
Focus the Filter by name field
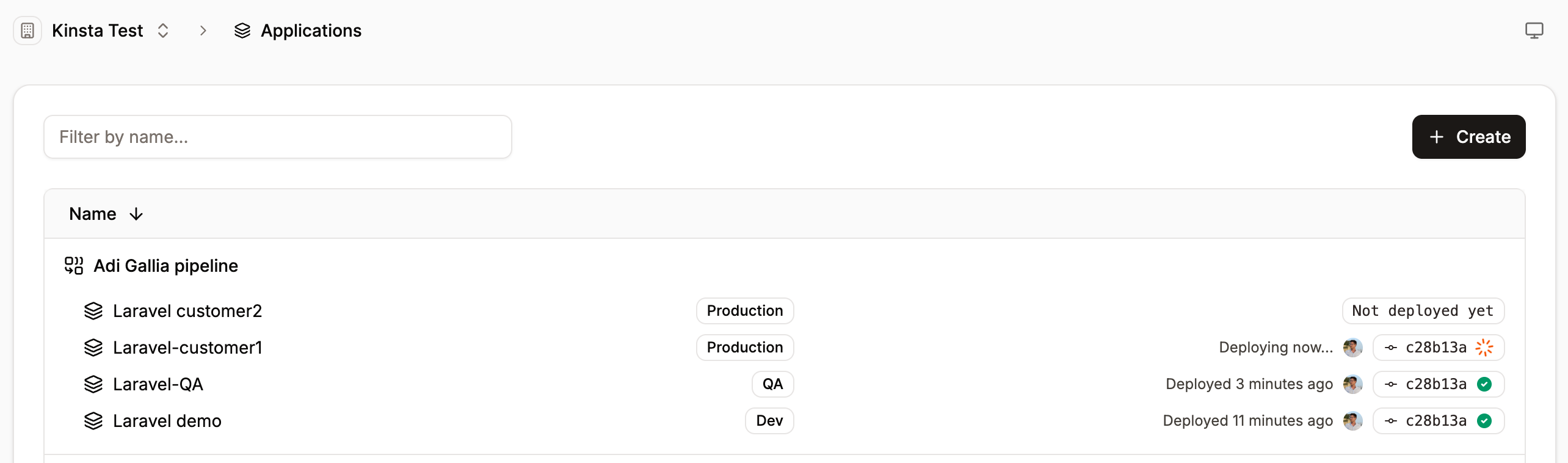click(278, 137)
